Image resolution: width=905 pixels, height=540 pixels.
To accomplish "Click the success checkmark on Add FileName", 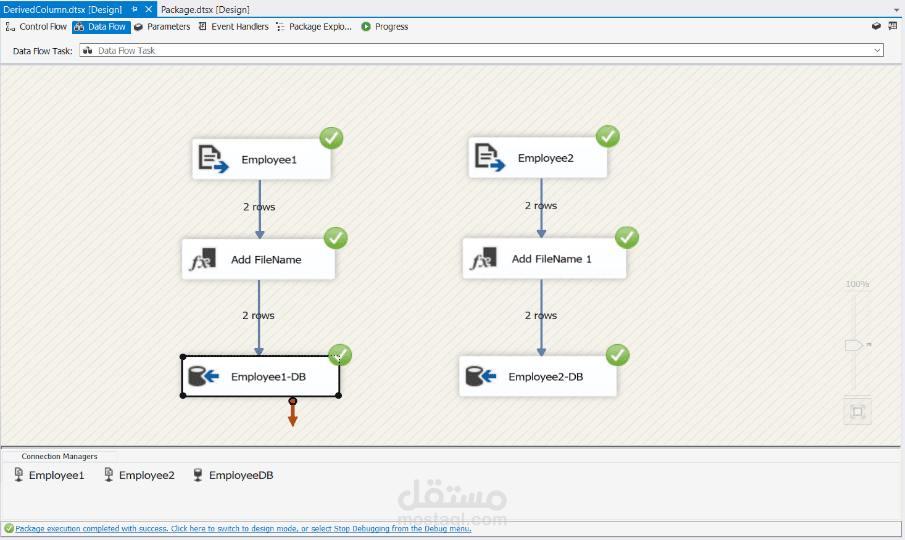I will pos(335,238).
